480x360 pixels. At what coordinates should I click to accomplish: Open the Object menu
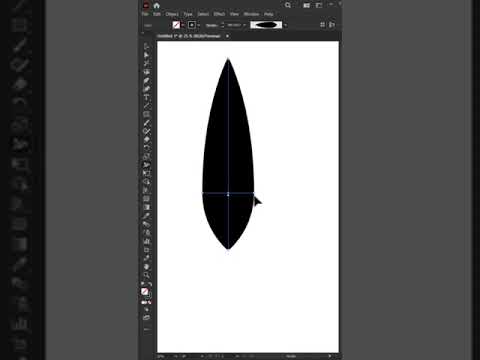[x=172, y=14]
